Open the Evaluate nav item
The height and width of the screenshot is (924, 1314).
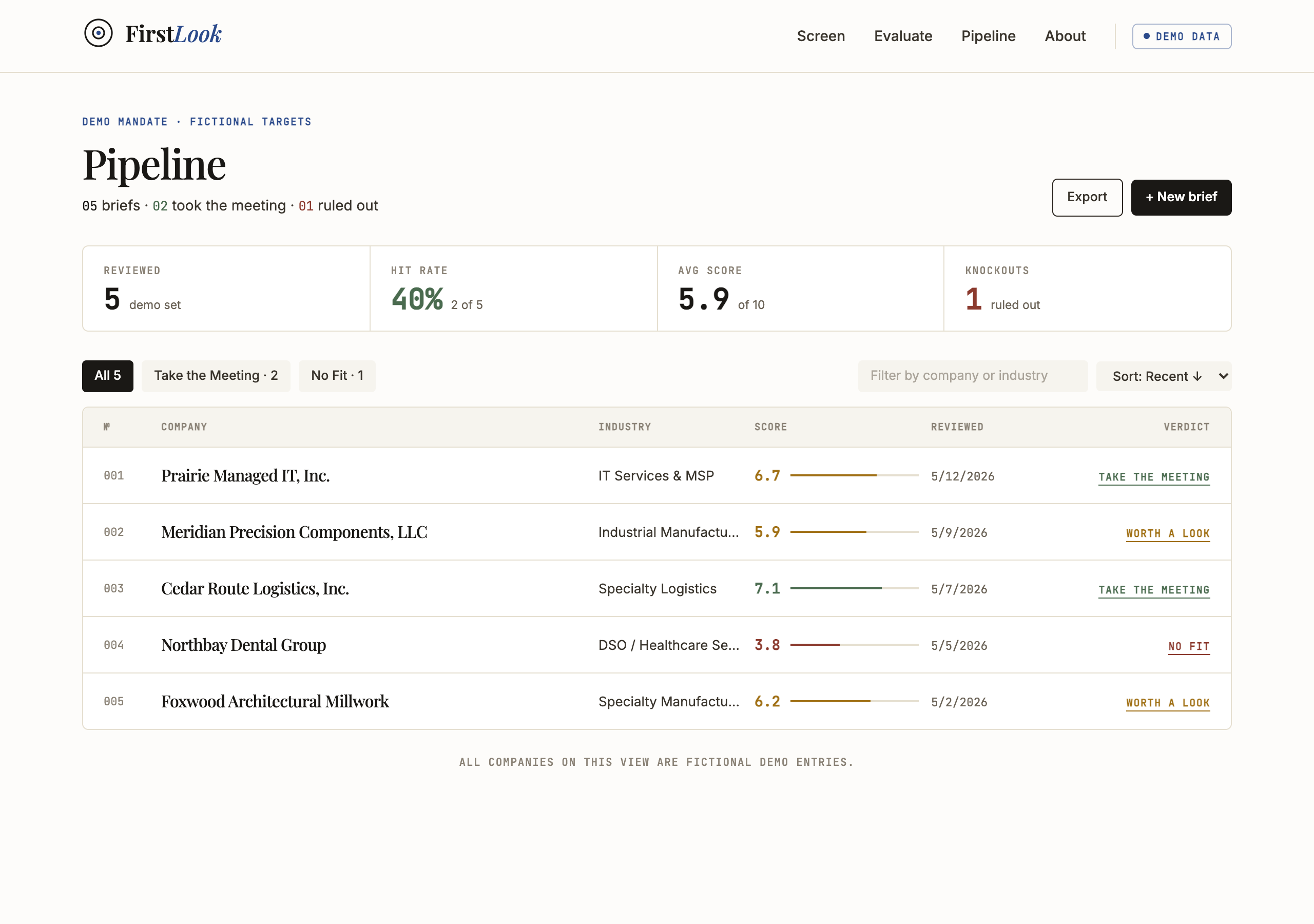click(x=903, y=36)
